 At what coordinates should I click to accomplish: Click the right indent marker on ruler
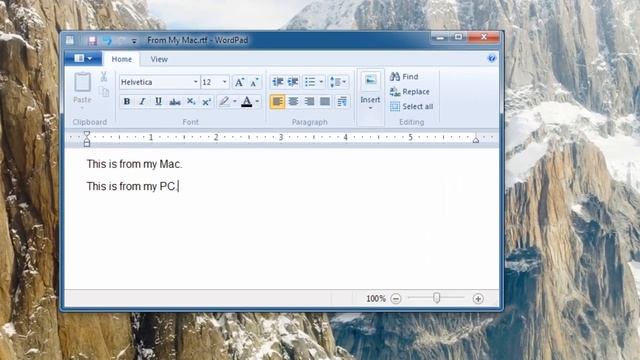point(476,140)
